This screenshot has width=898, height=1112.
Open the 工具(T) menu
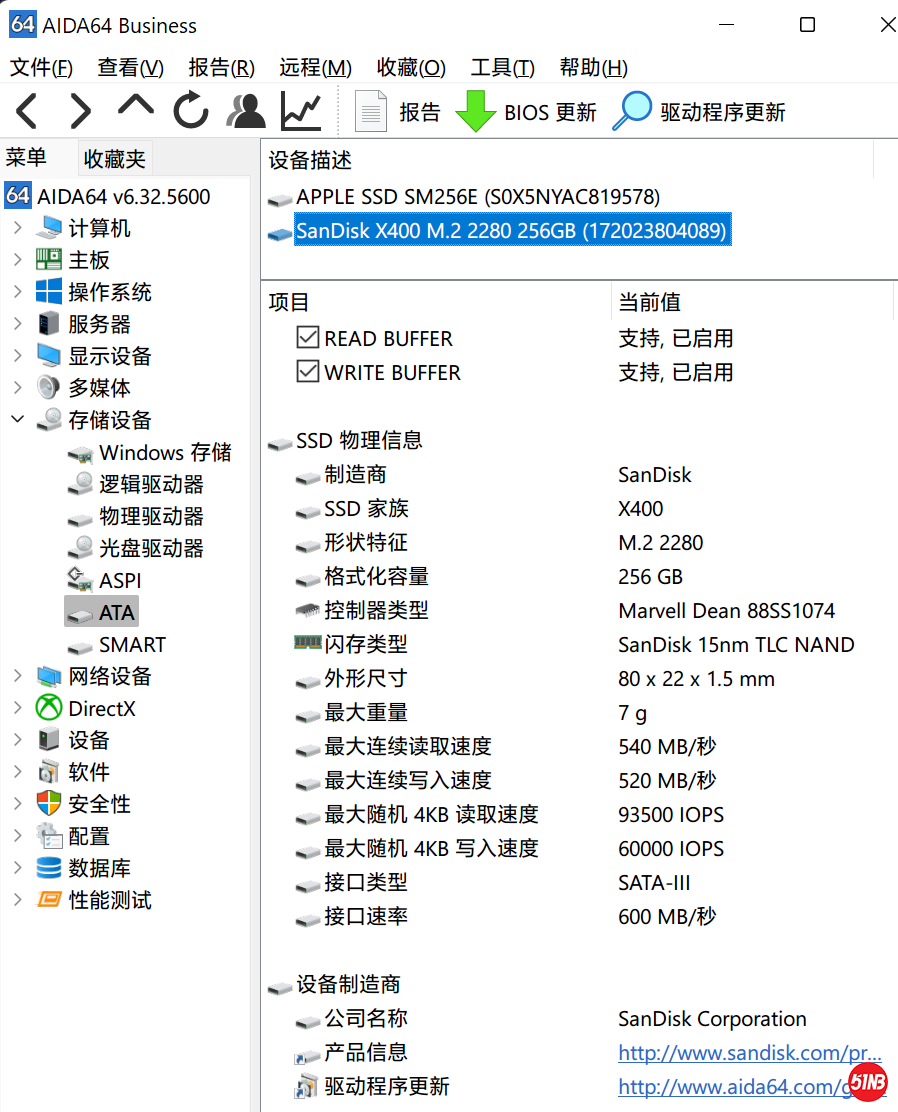click(x=502, y=68)
